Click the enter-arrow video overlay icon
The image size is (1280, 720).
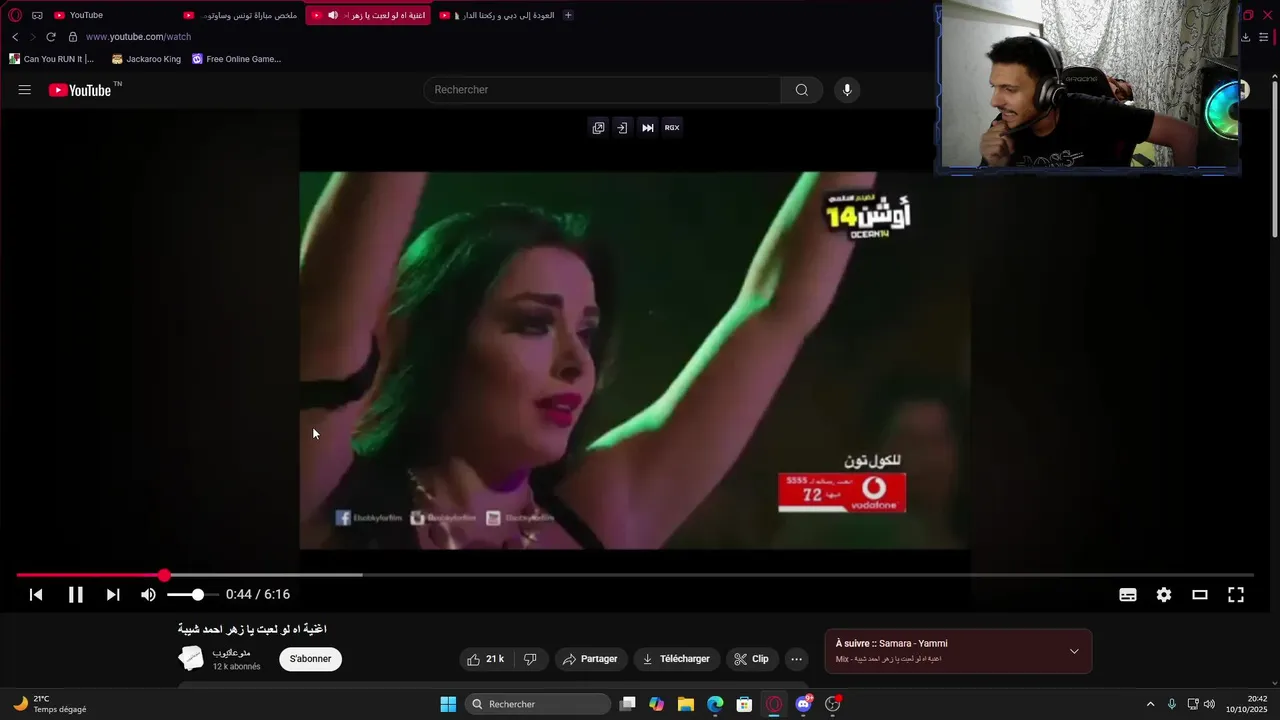pyautogui.click(x=622, y=128)
